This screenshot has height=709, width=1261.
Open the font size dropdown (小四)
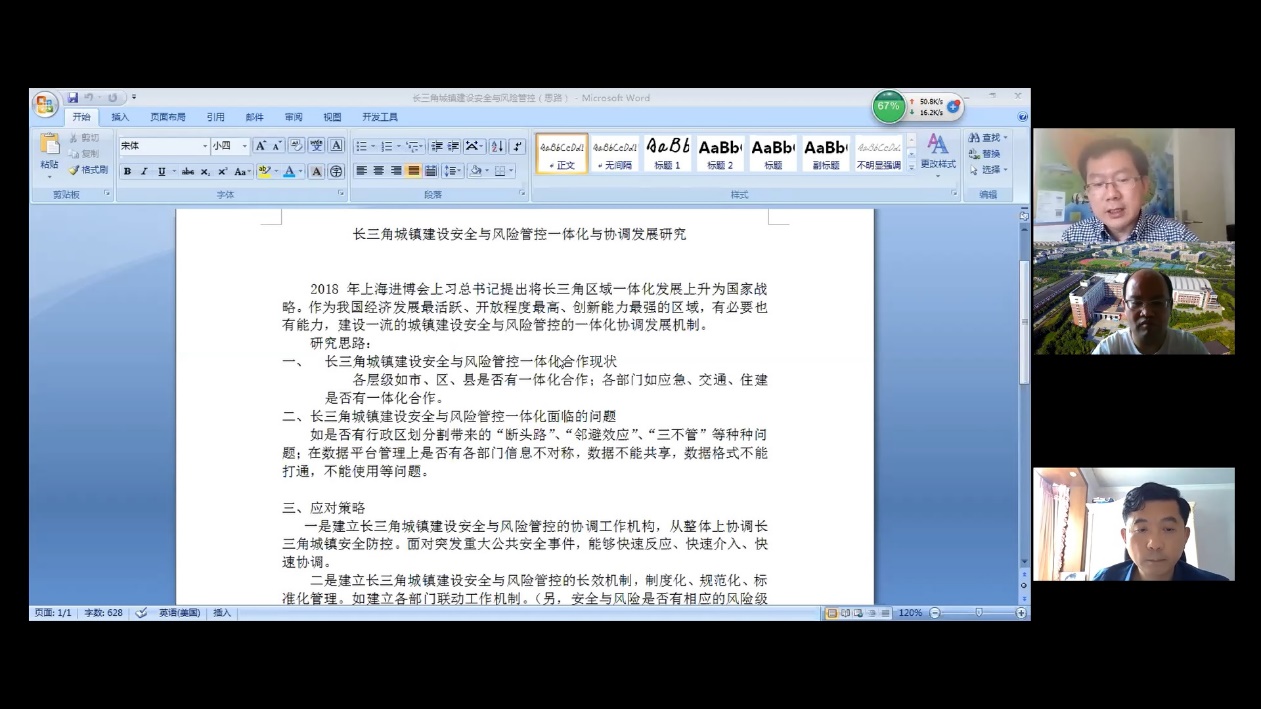pos(244,146)
